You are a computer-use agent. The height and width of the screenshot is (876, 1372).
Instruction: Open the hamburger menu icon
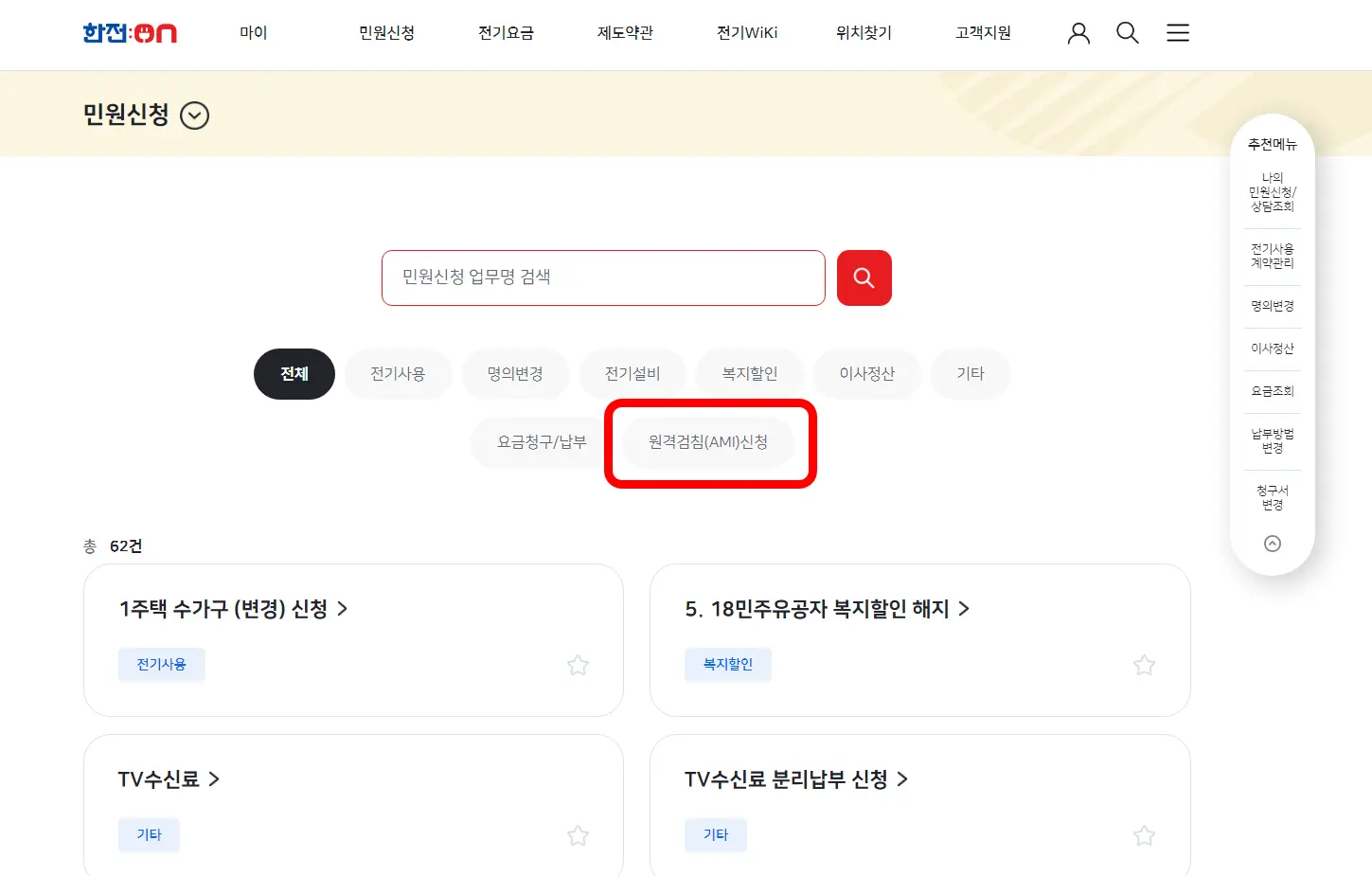[1177, 32]
